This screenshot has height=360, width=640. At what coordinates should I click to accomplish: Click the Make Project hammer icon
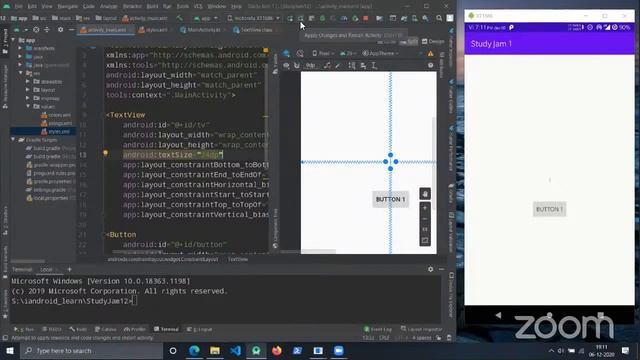[179, 18]
